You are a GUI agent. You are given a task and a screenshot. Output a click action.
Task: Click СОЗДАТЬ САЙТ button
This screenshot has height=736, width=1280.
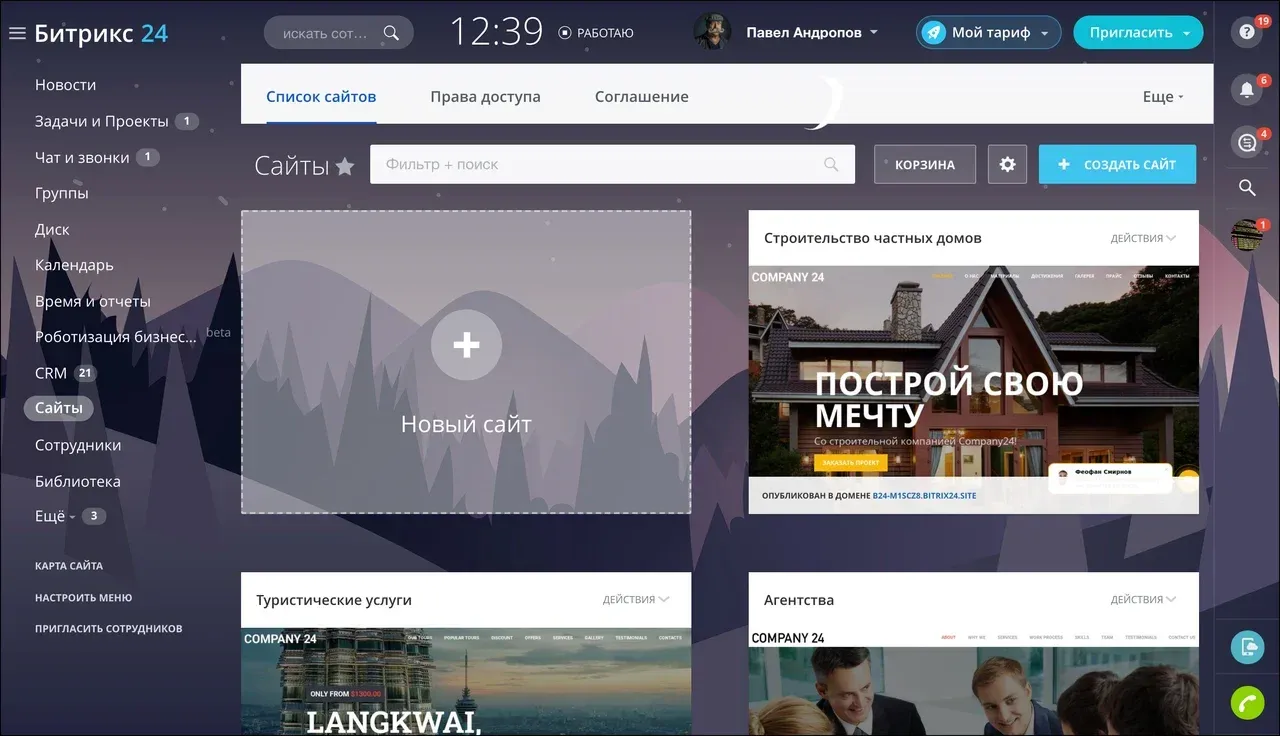(1117, 164)
